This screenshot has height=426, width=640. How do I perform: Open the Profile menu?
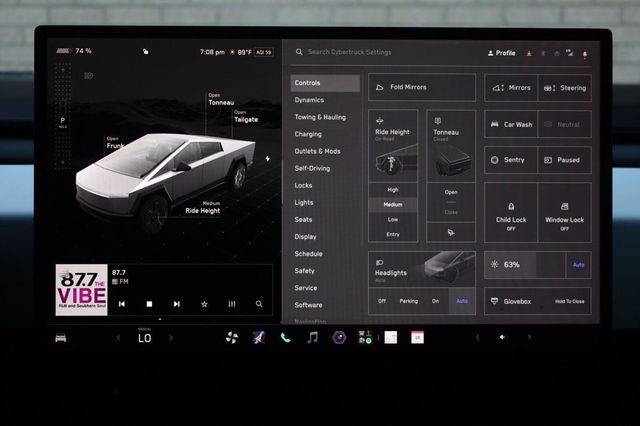[x=501, y=53]
